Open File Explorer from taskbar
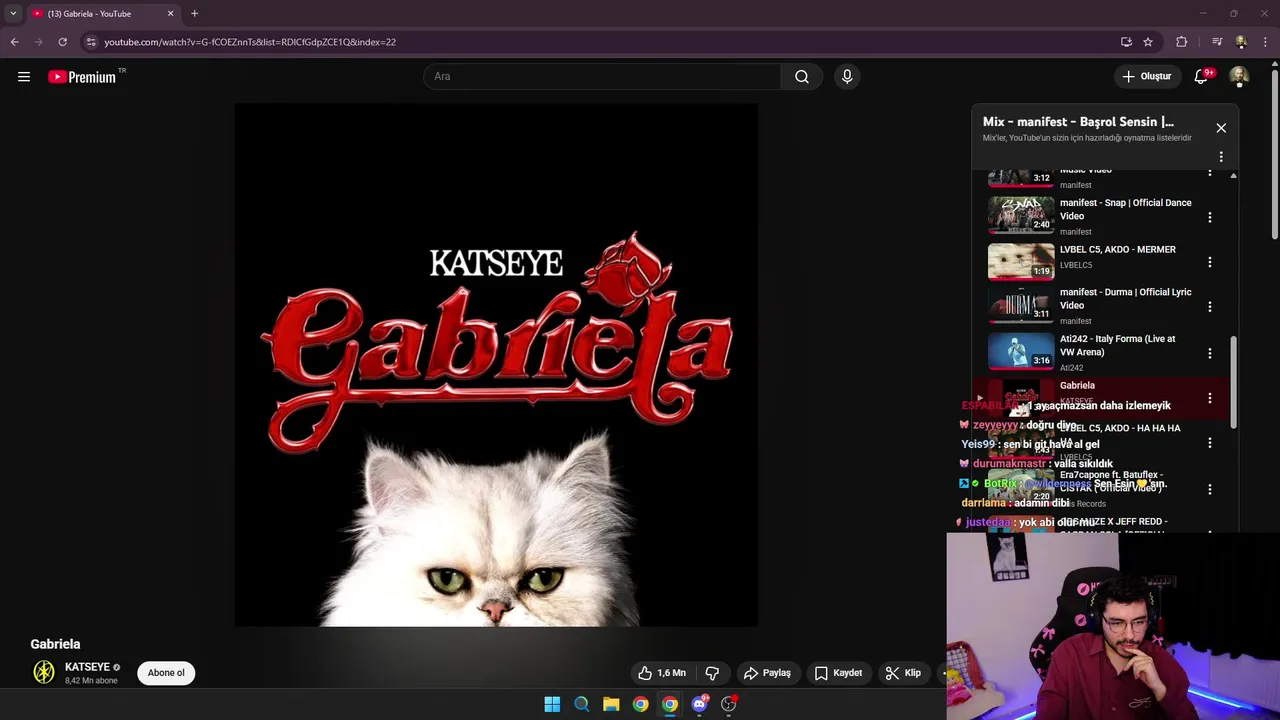 611,704
